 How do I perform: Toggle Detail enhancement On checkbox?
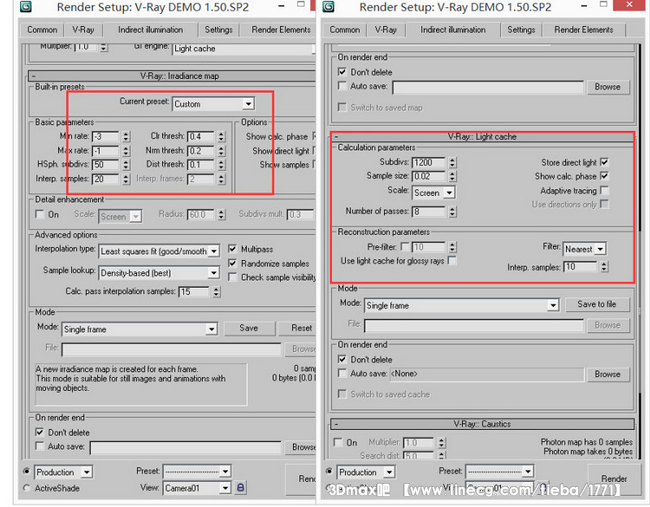click(x=40, y=214)
